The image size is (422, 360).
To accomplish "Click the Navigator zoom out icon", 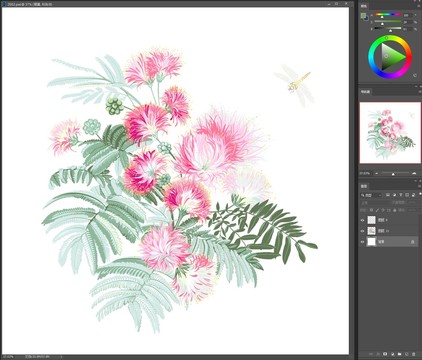I will tap(377, 173).
